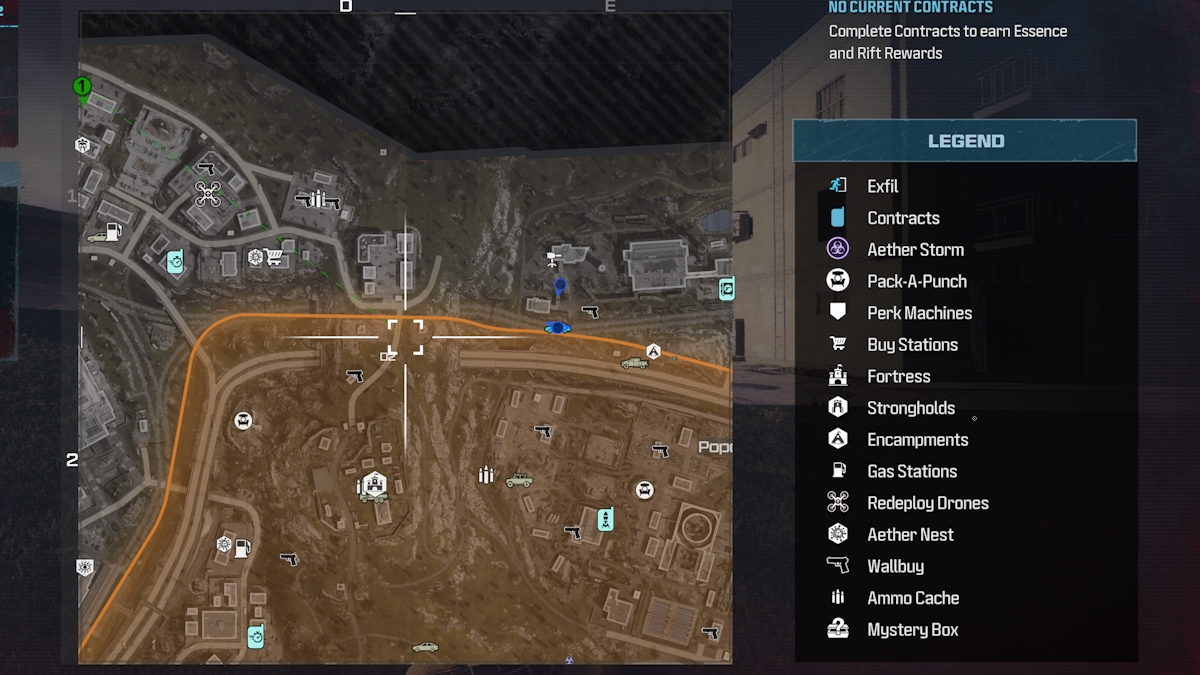Screen dimensions: 1200x675
Task: Select the Pack-A-Punch legend entry
Action: 897,281
